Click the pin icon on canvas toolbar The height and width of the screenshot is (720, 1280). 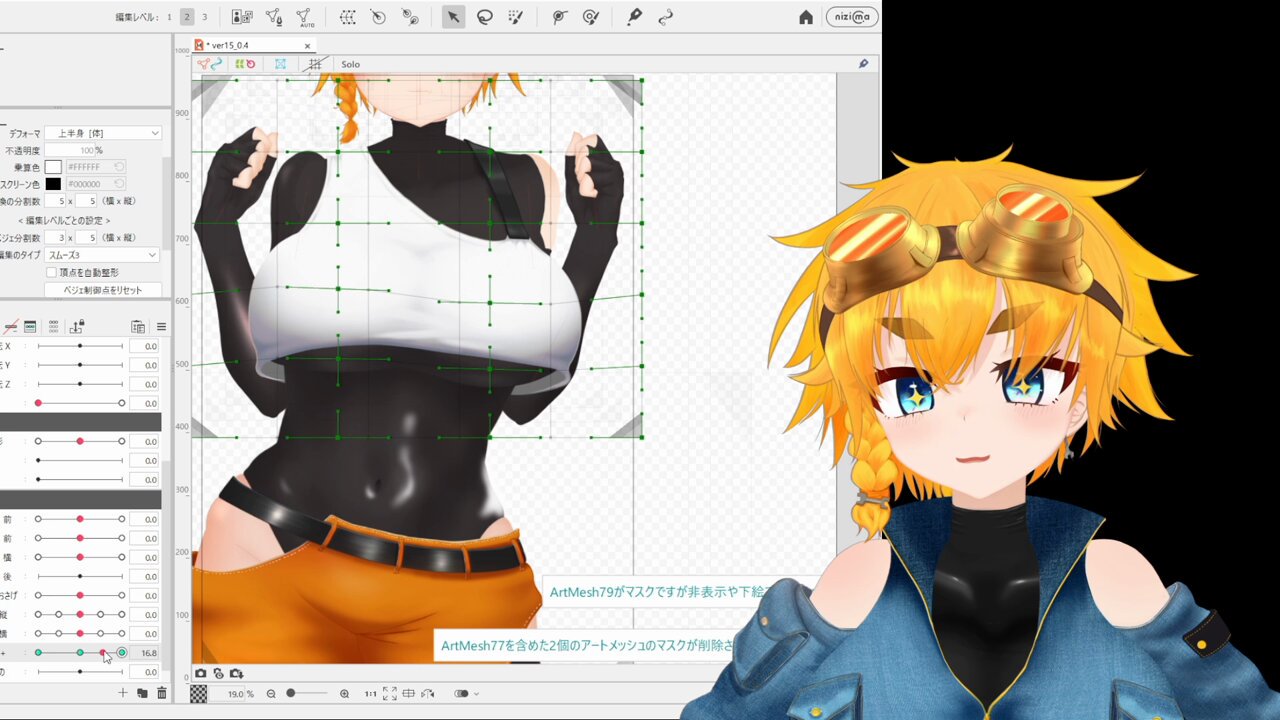[x=863, y=64]
